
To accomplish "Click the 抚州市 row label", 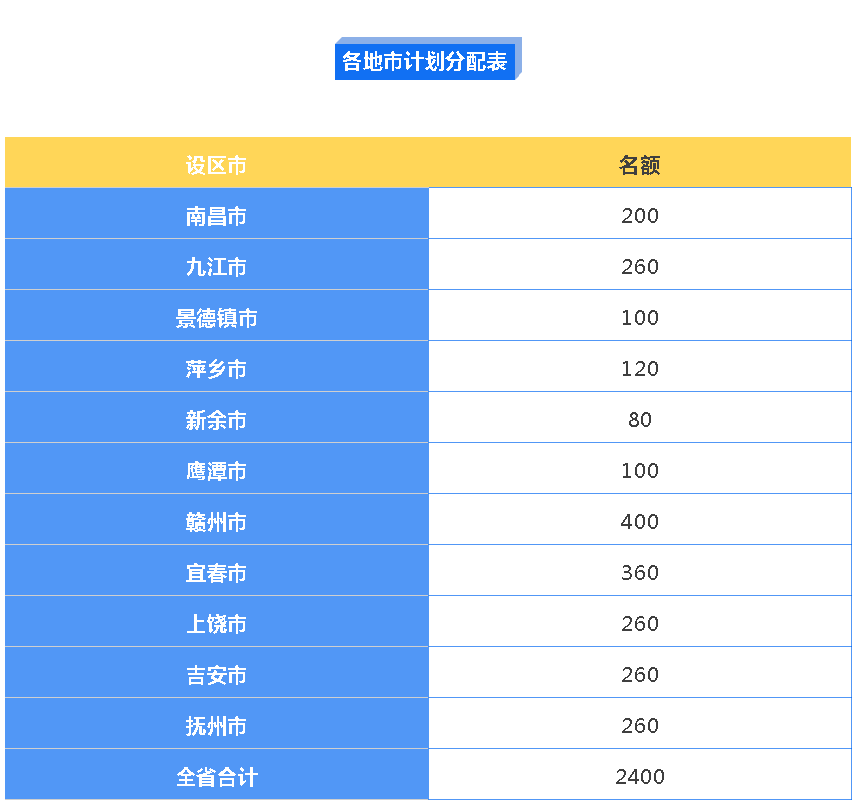I will coord(216,726).
